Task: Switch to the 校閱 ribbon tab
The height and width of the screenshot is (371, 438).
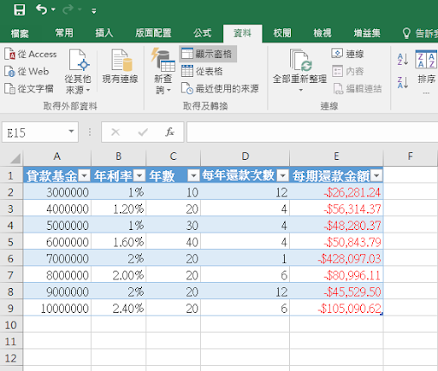Action: click(282, 33)
